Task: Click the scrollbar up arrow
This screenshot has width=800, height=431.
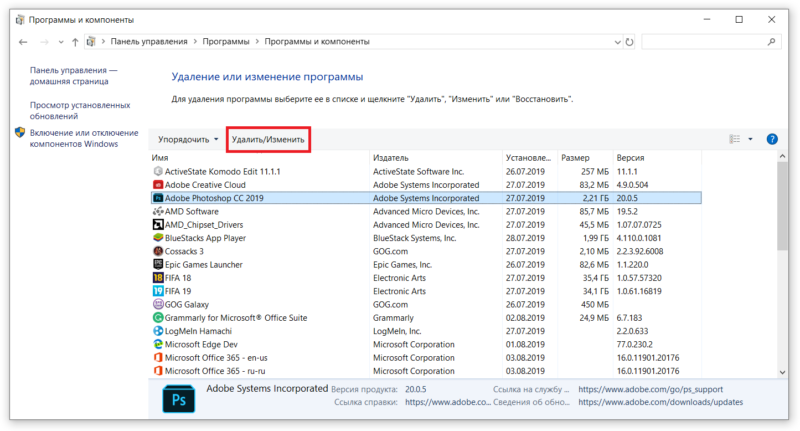Action: pos(783,157)
